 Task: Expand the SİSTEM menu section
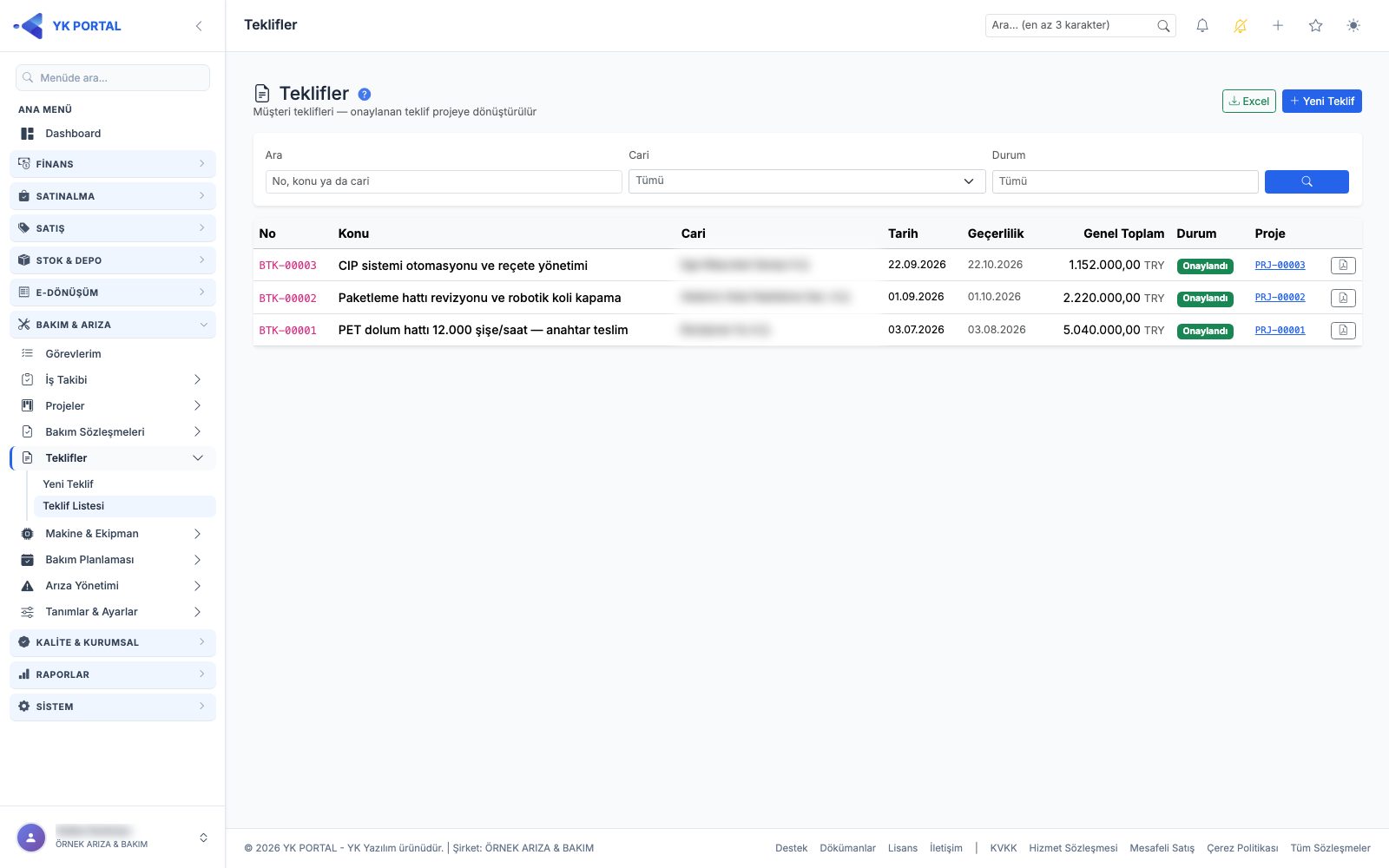pos(113,707)
